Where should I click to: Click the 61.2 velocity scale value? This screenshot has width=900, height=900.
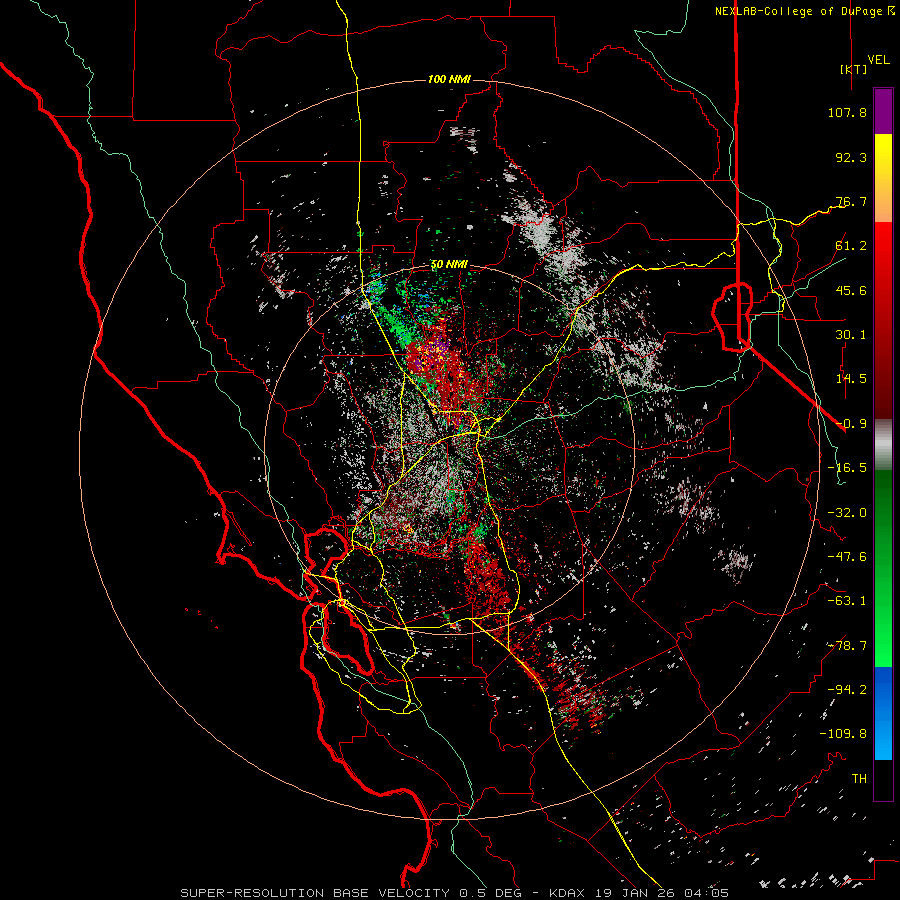851,246
